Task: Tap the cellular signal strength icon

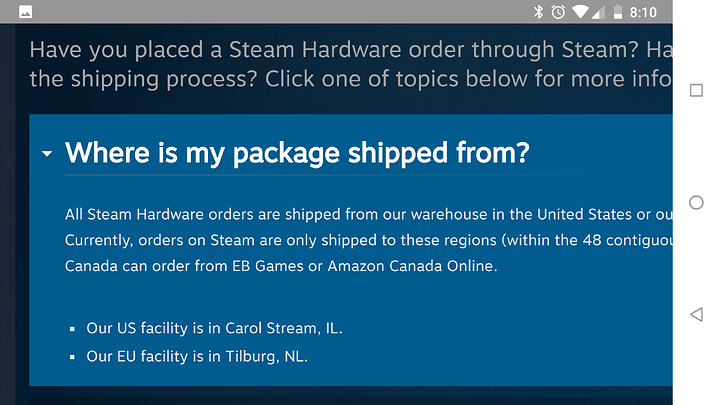Action: [x=598, y=12]
